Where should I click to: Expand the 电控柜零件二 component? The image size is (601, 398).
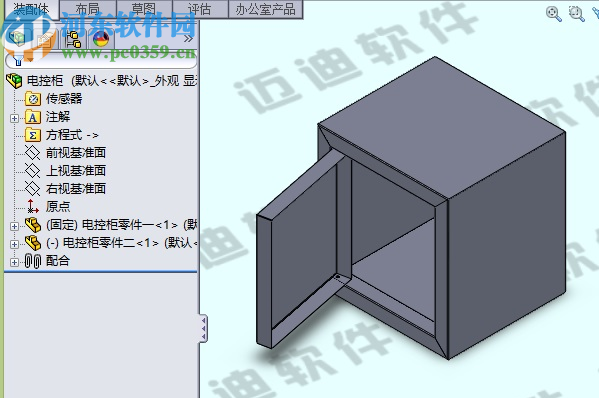pyautogui.click(x=14, y=244)
